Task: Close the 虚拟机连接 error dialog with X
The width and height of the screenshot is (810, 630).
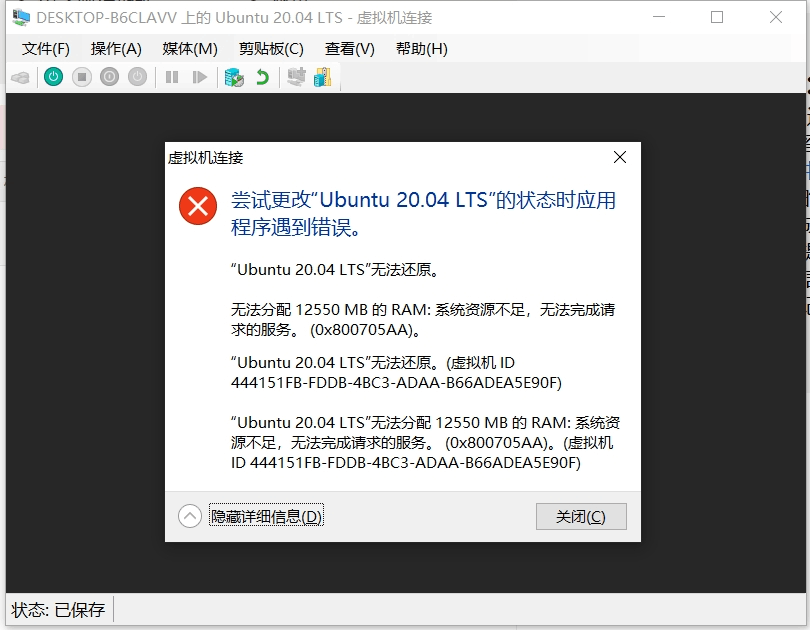Action: point(620,158)
